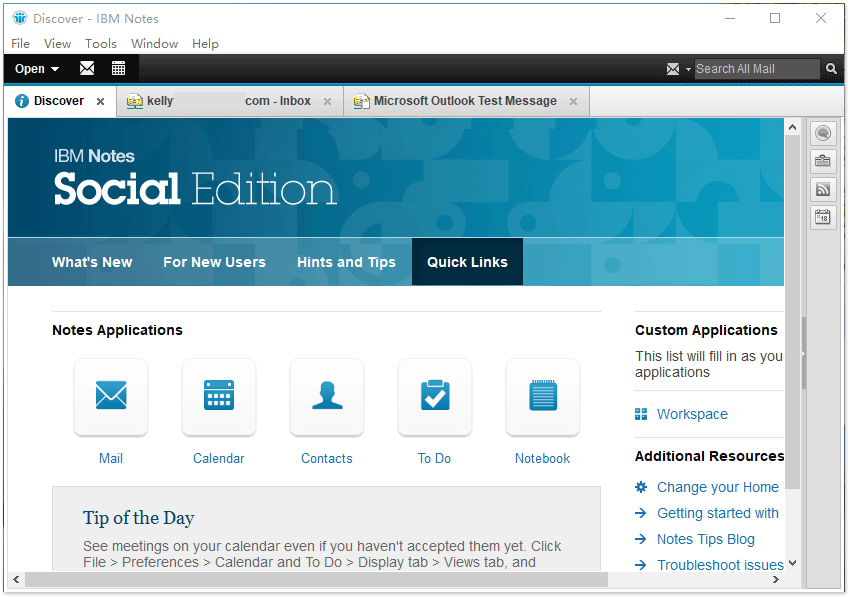Open the Calendar toolbar grid icon

118,68
